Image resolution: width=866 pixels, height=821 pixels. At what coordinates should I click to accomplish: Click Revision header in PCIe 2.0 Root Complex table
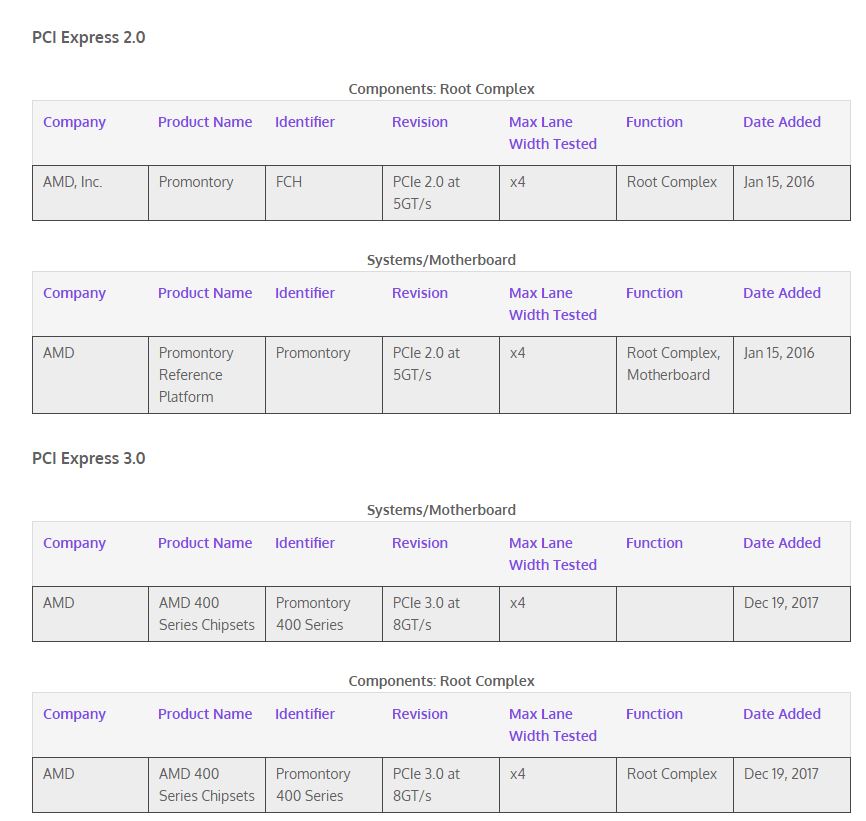(420, 122)
